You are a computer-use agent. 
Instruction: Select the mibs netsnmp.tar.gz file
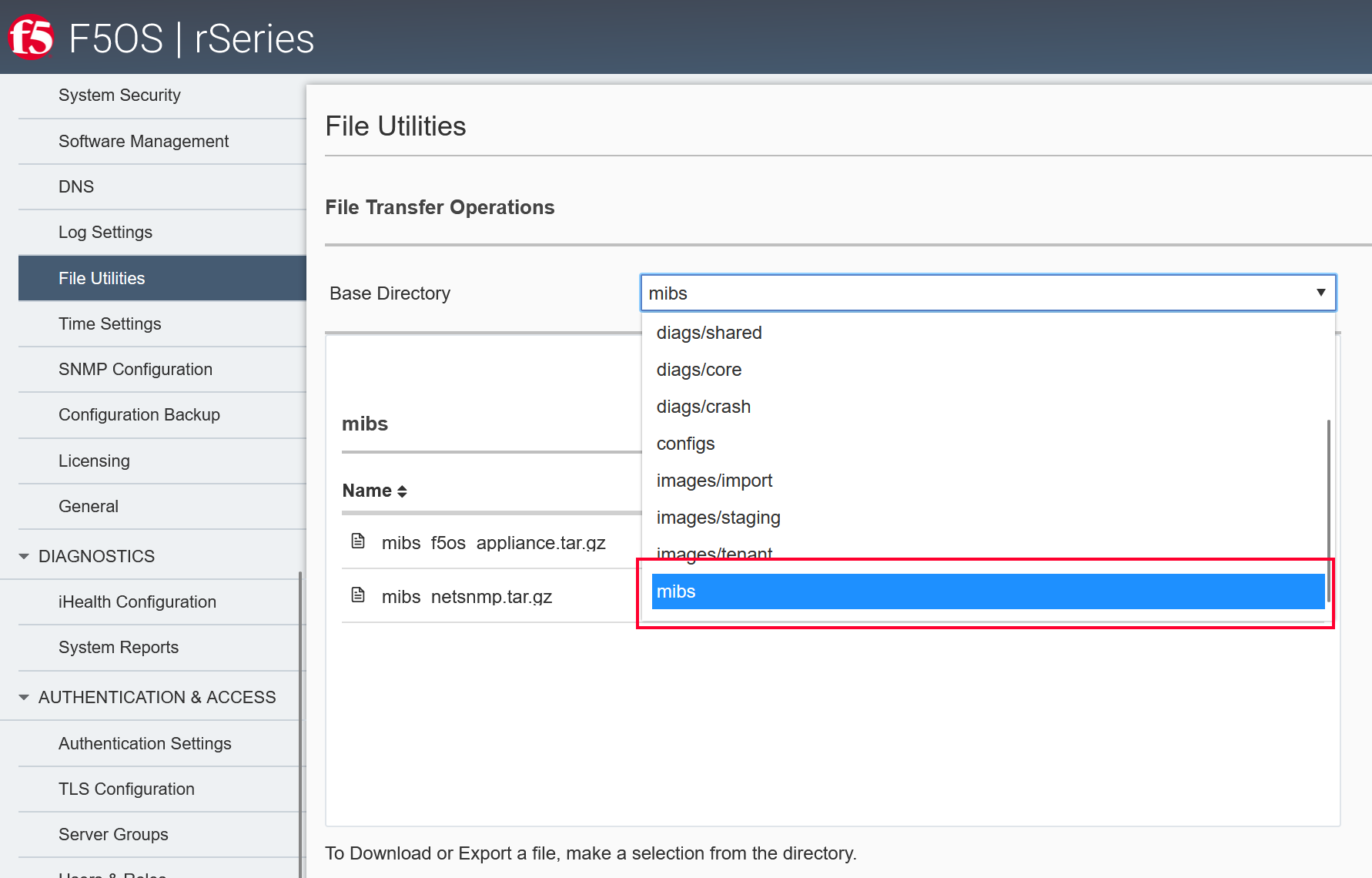tap(467, 597)
